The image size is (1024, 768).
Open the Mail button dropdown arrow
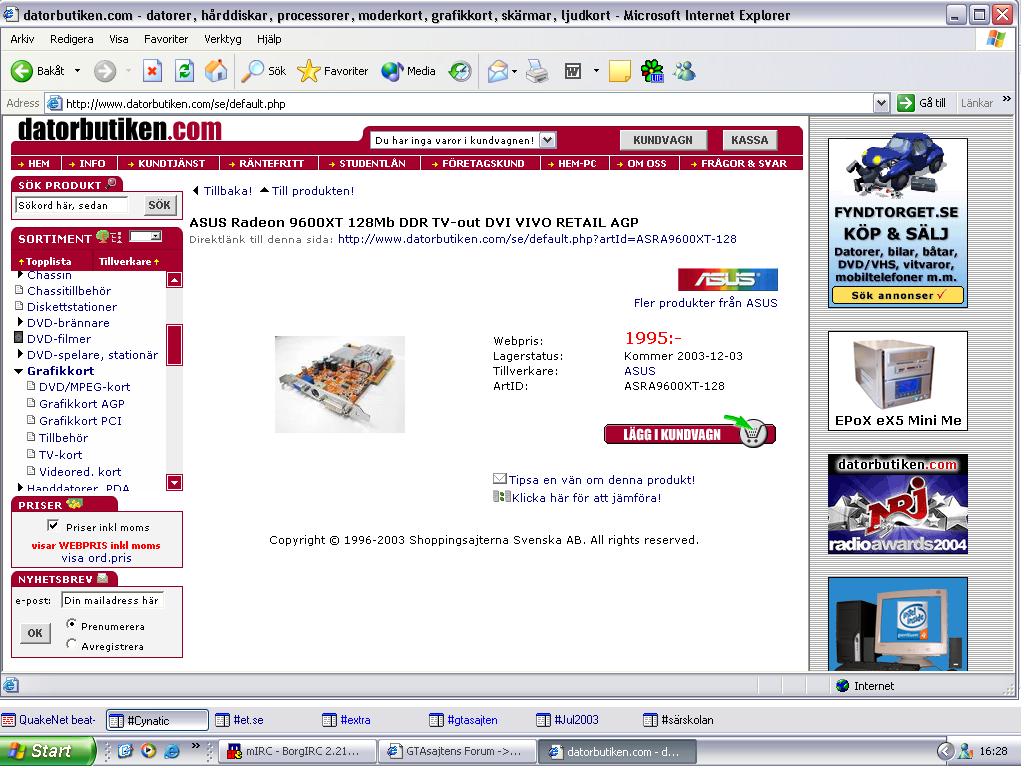[515, 71]
